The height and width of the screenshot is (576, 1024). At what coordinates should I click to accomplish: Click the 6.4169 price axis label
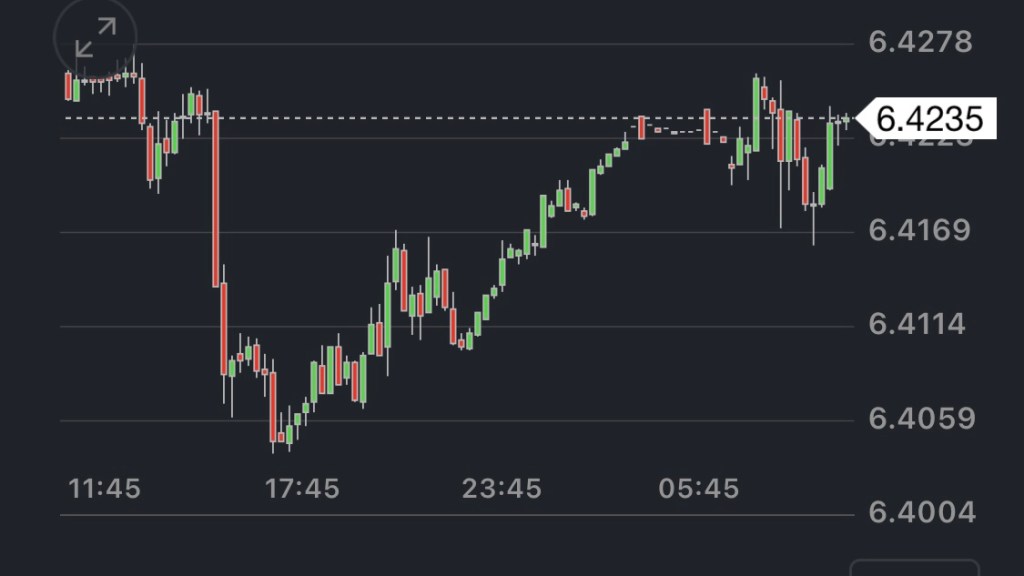point(919,231)
